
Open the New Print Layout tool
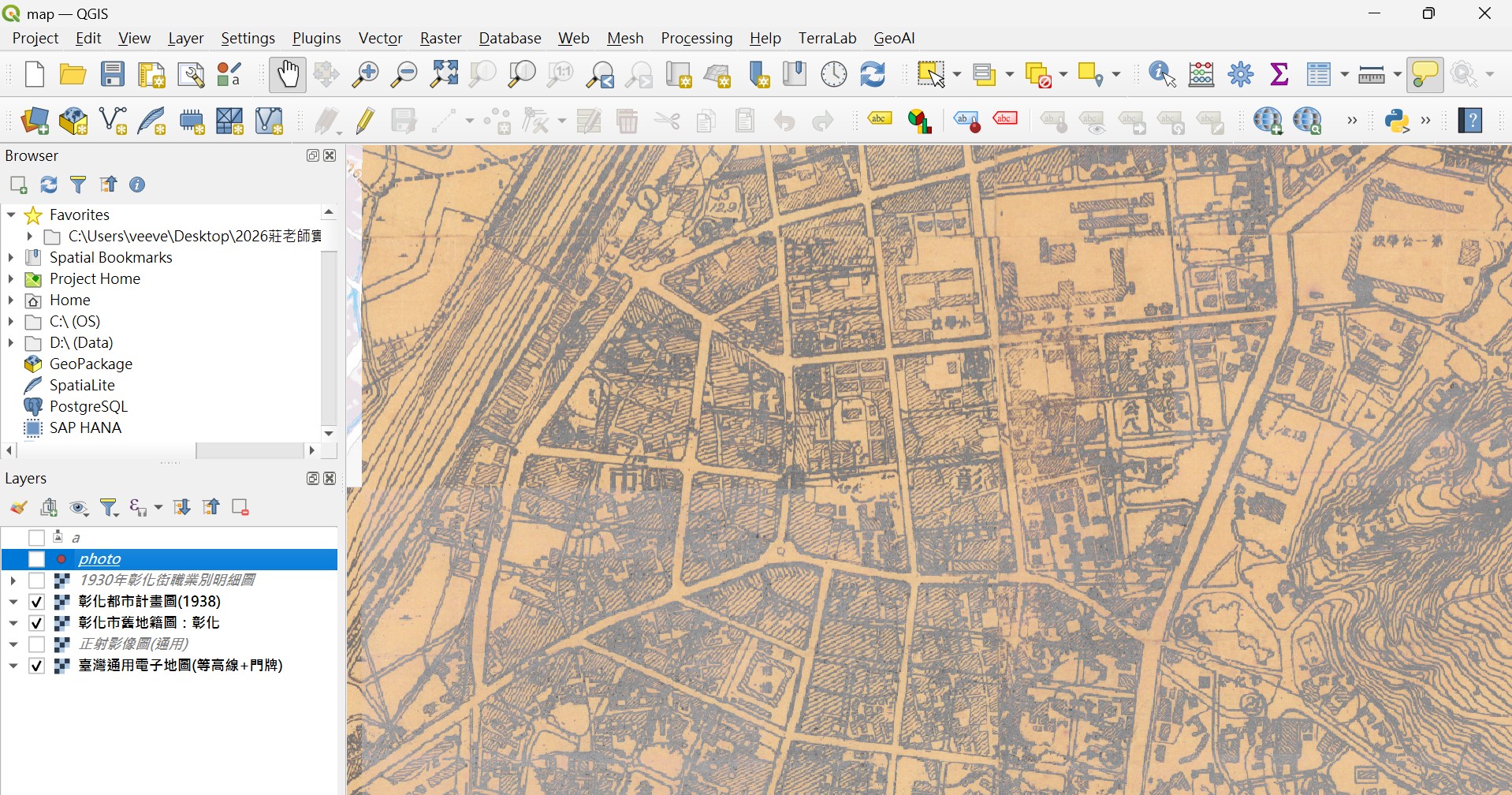(x=151, y=74)
